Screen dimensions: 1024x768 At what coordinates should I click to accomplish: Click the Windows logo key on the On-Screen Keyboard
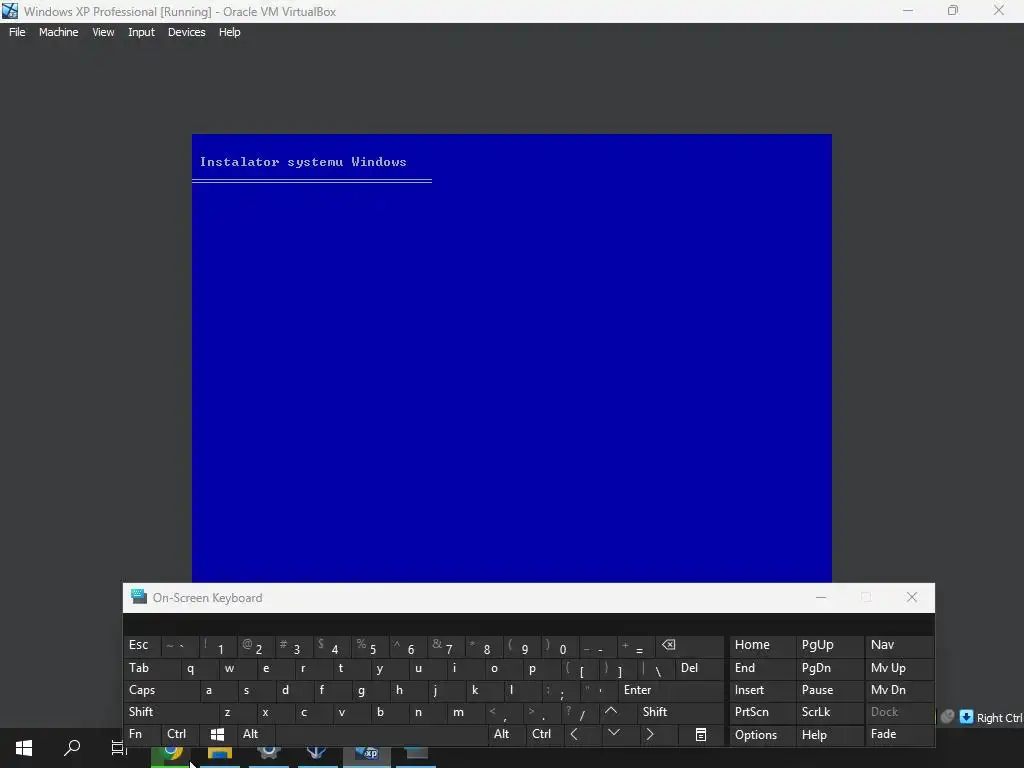(x=217, y=734)
